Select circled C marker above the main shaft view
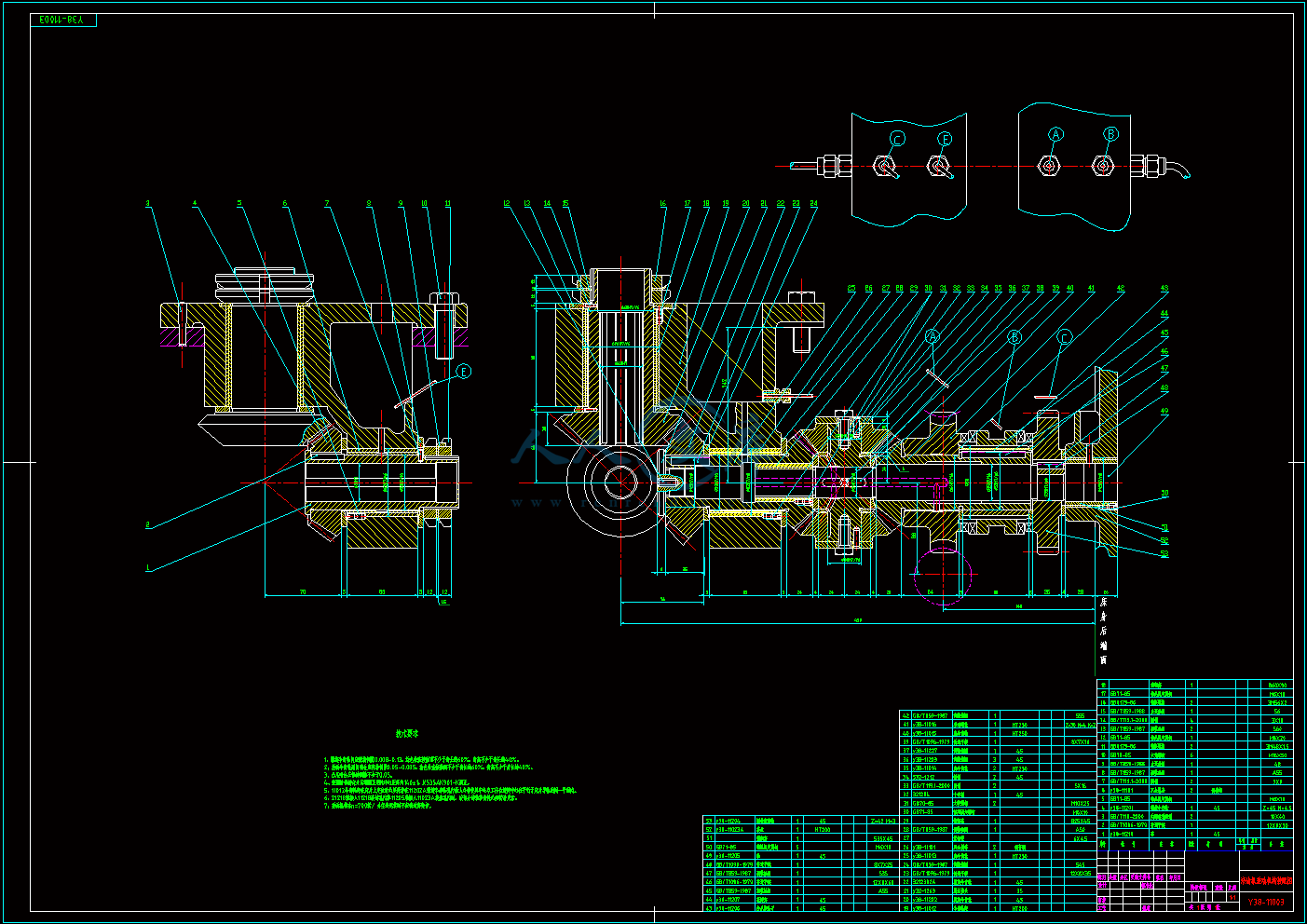 (x=1065, y=336)
